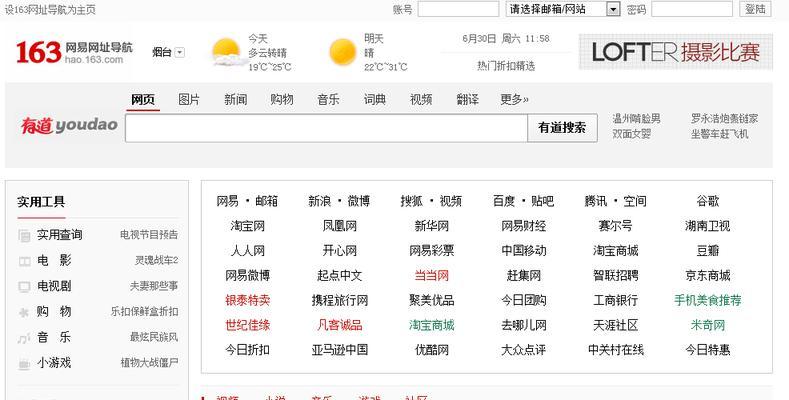This screenshot has width=789, height=400.
Task: Open the 亚马逊中国 link
Action: click(340, 350)
